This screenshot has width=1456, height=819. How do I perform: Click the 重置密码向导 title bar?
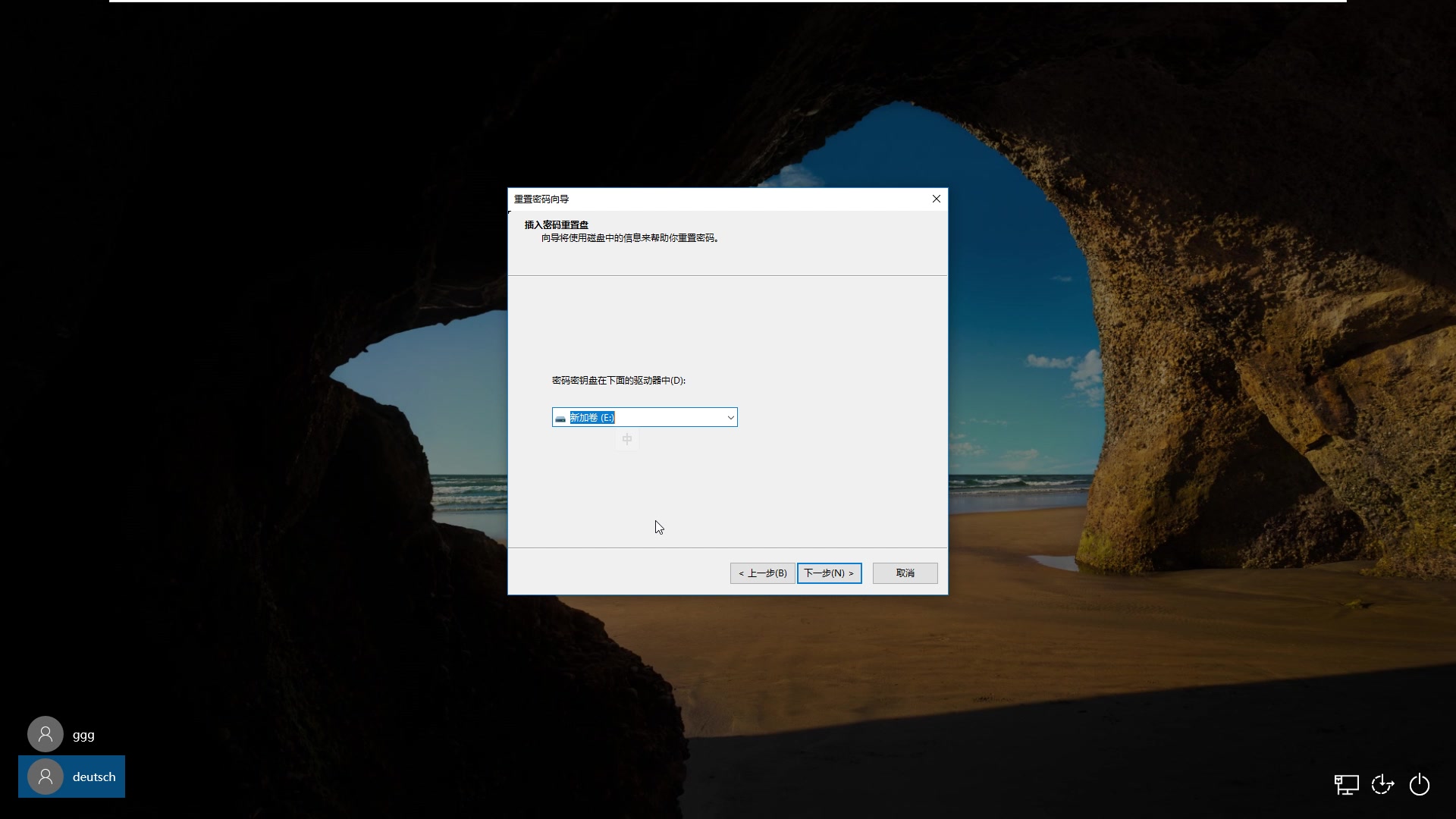(682, 199)
